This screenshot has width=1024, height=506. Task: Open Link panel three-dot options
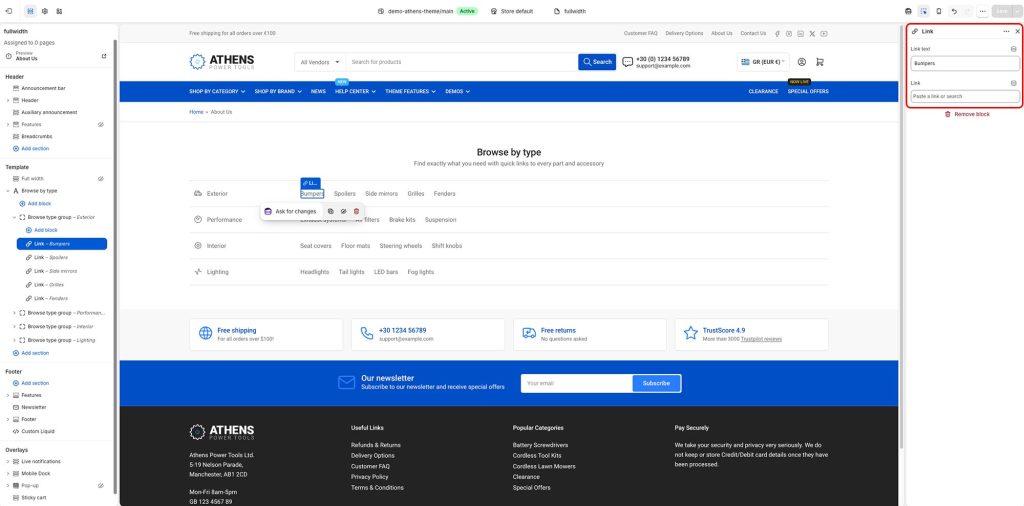tap(1006, 31)
